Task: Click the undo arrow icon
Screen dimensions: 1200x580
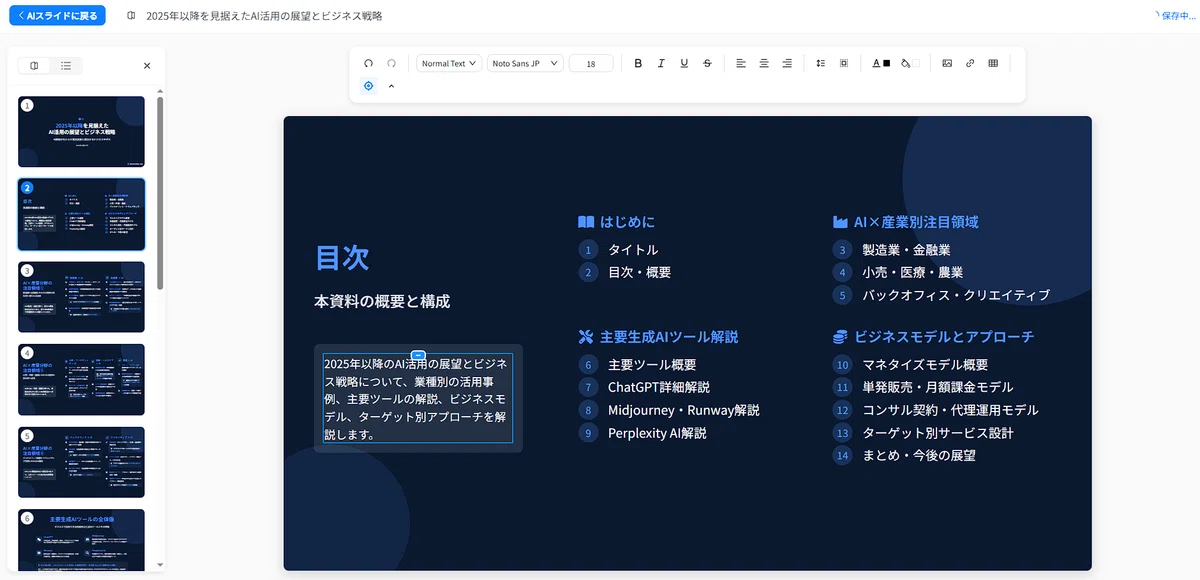Action: (368, 63)
